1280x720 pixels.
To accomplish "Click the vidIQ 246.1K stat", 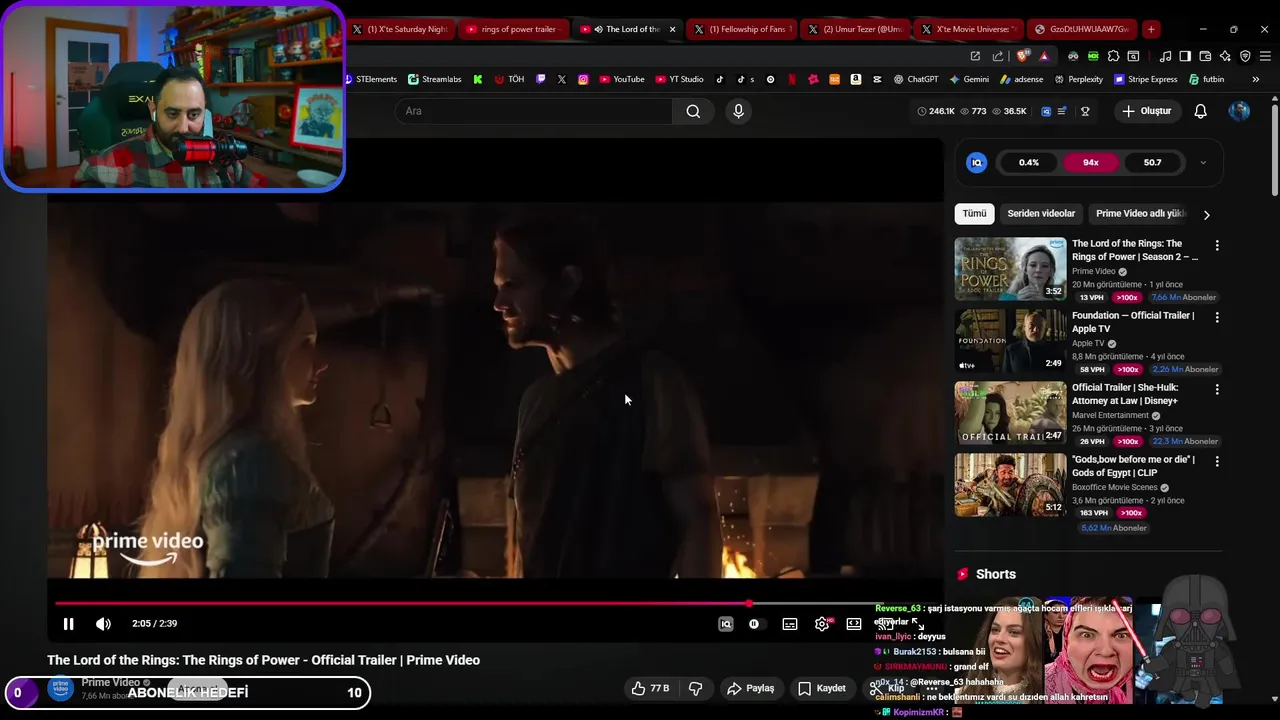I will tap(936, 111).
